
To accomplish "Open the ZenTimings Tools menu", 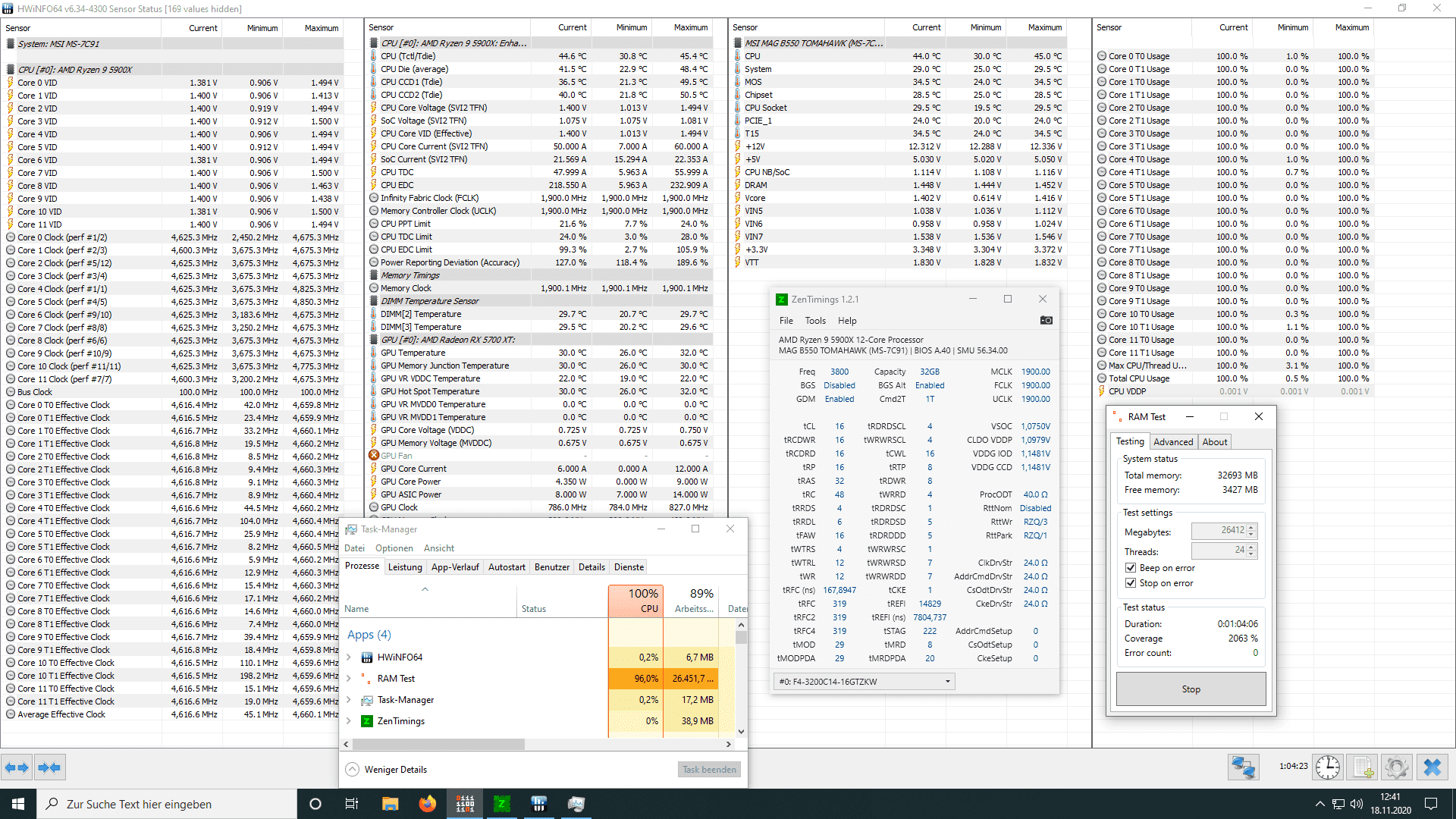I will click(x=815, y=321).
